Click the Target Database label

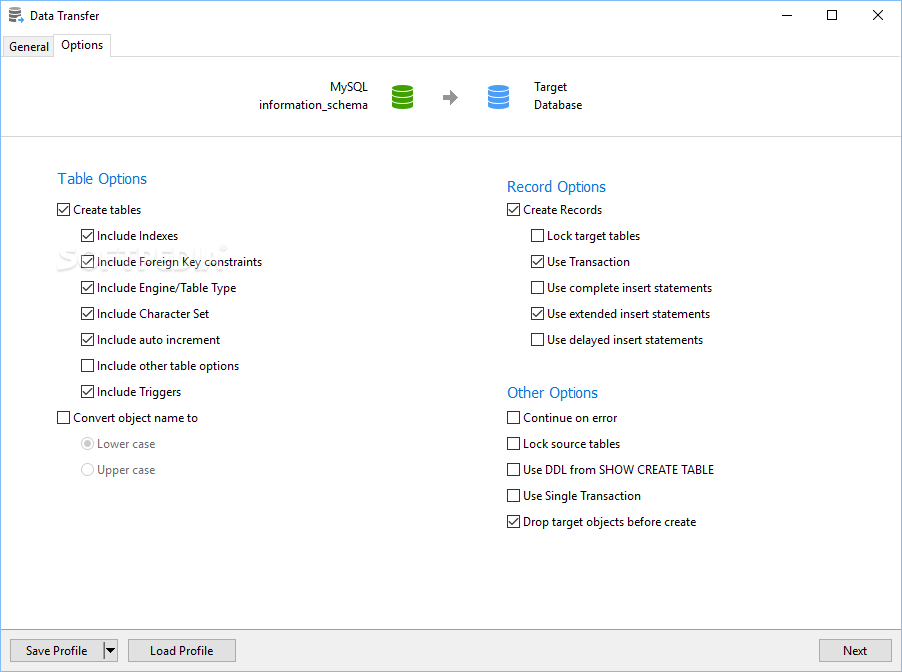tap(558, 96)
